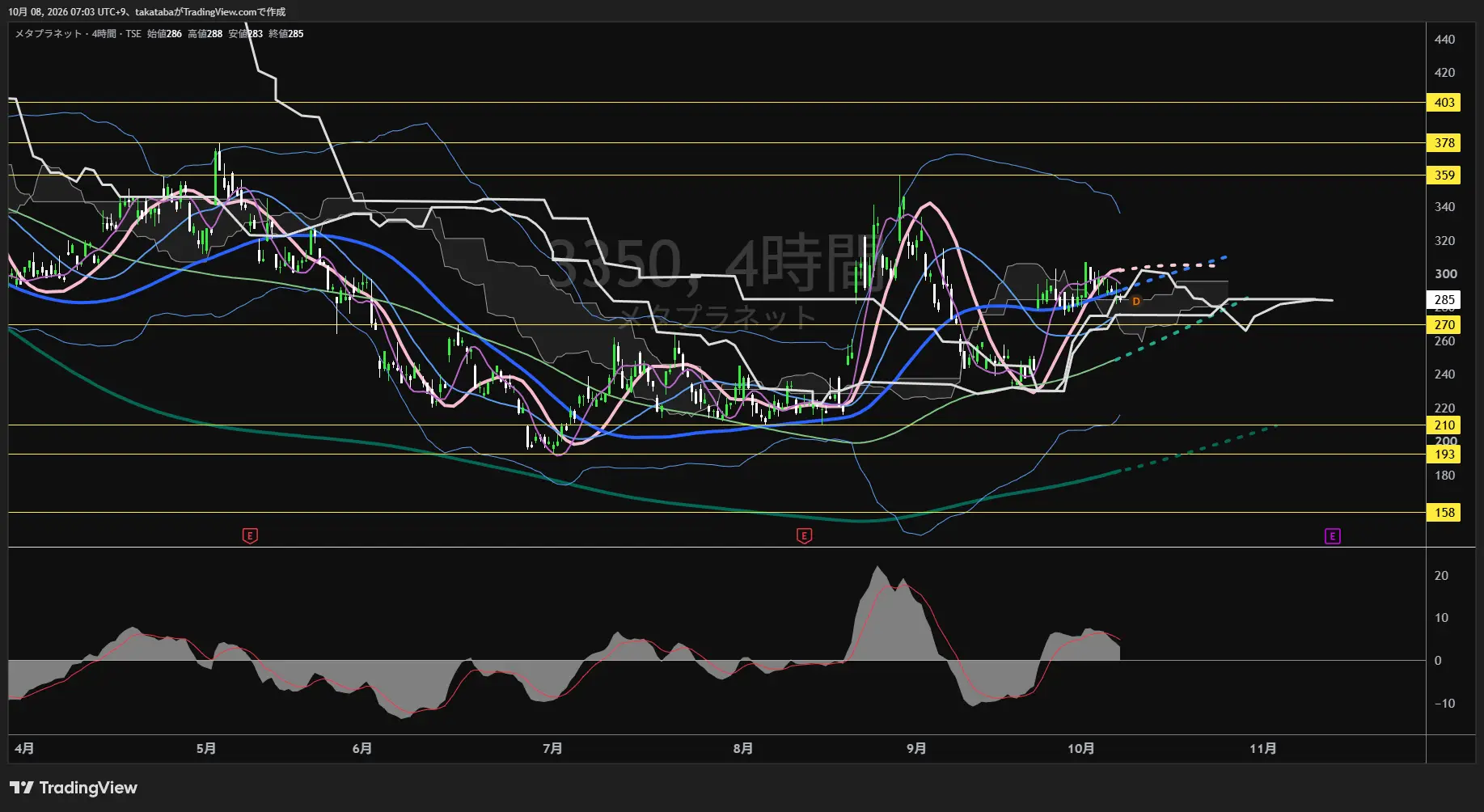This screenshot has height=812, width=1484.
Task: Click the 320 price scale value
Action: pos(1444,241)
